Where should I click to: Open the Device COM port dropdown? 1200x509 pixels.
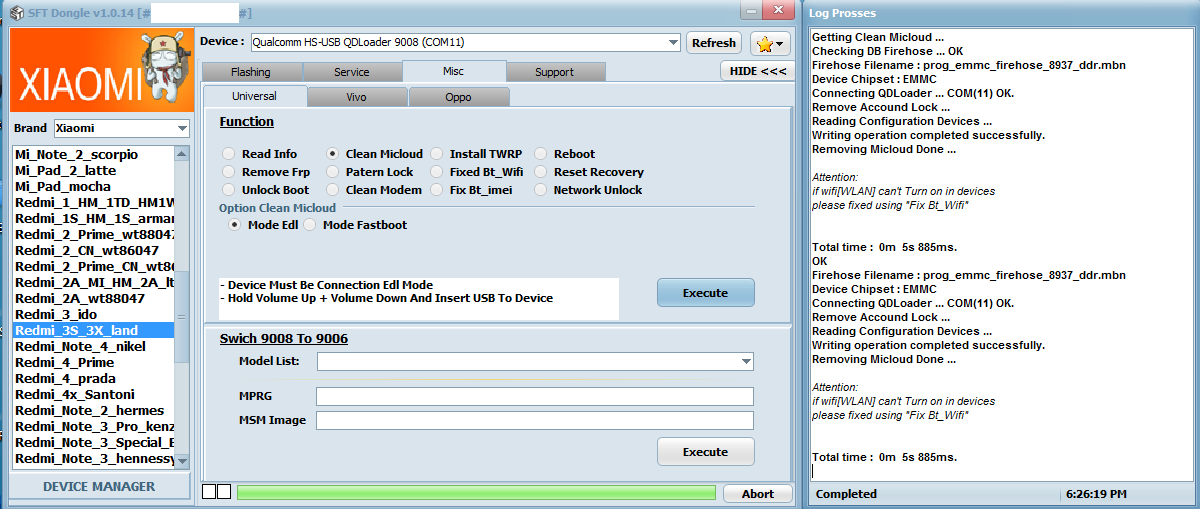point(672,42)
